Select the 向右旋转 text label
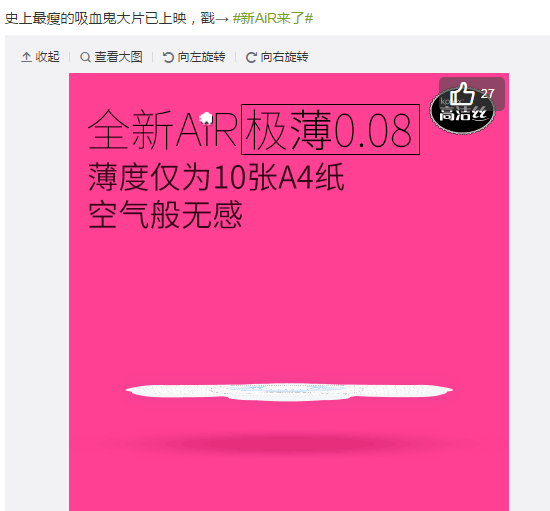This screenshot has width=550, height=511. (x=284, y=57)
